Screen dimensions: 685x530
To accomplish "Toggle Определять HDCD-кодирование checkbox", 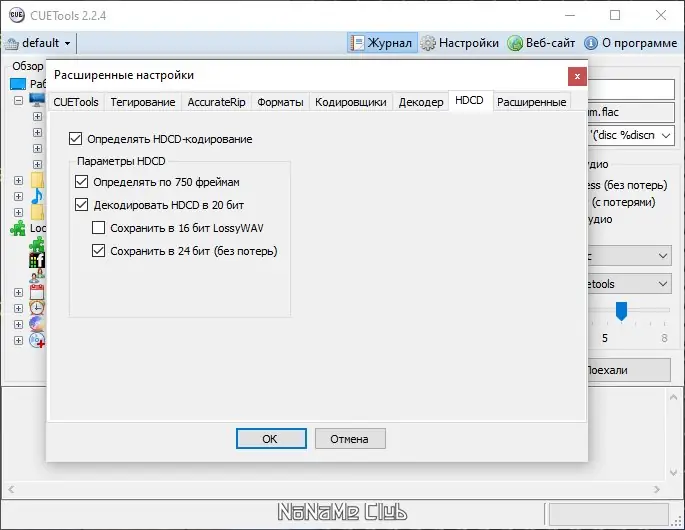I will pyautogui.click(x=75, y=139).
